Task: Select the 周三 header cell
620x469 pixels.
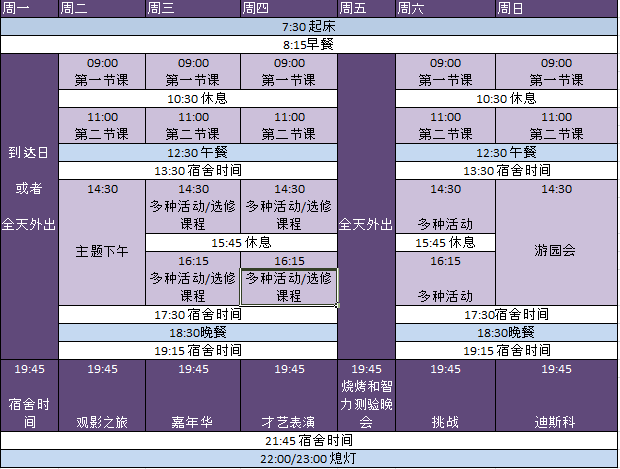Action: tap(193, 8)
